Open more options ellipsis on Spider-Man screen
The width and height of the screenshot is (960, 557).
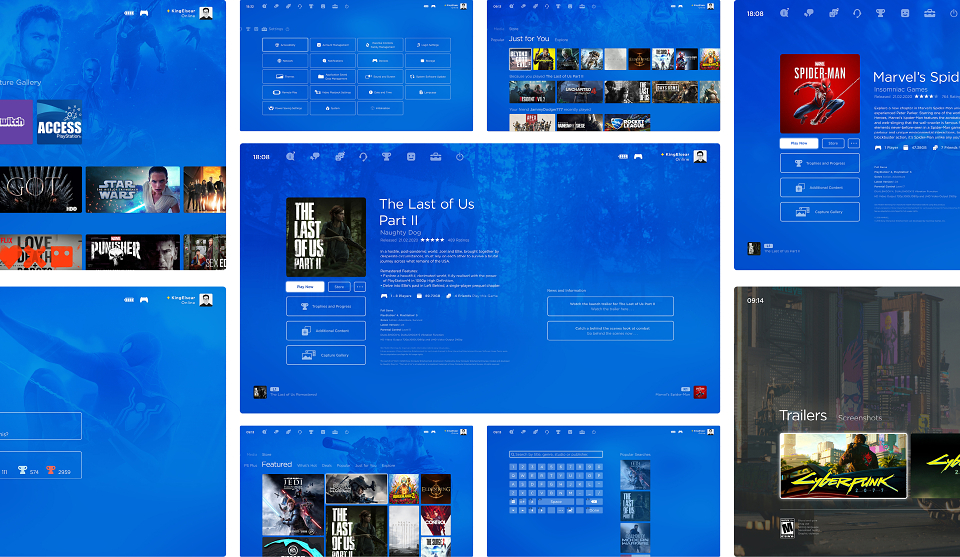(853, 143)
